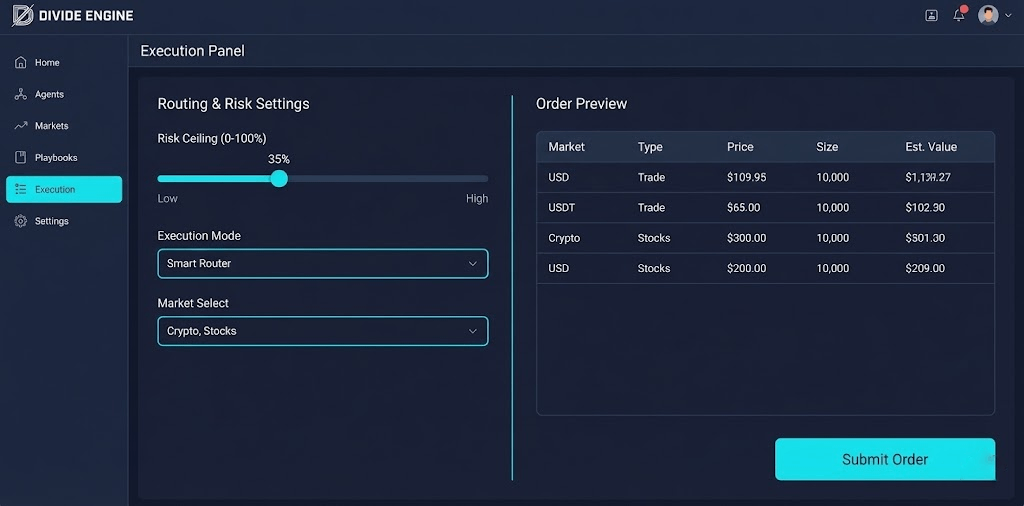Go to the Markets menu item

(51, 126)
